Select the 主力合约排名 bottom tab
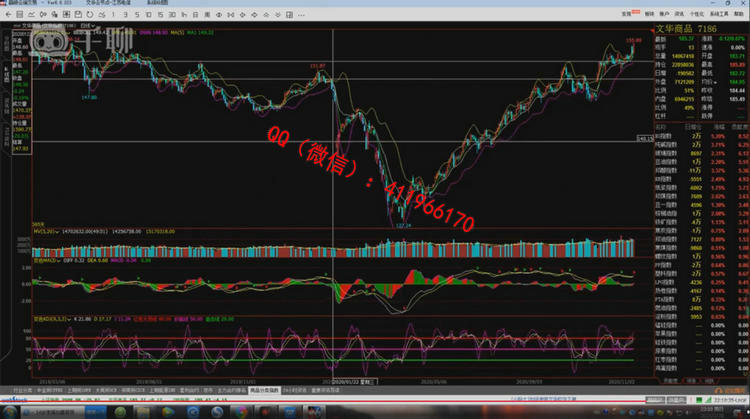Screen dimensions: 750x419 232,390
